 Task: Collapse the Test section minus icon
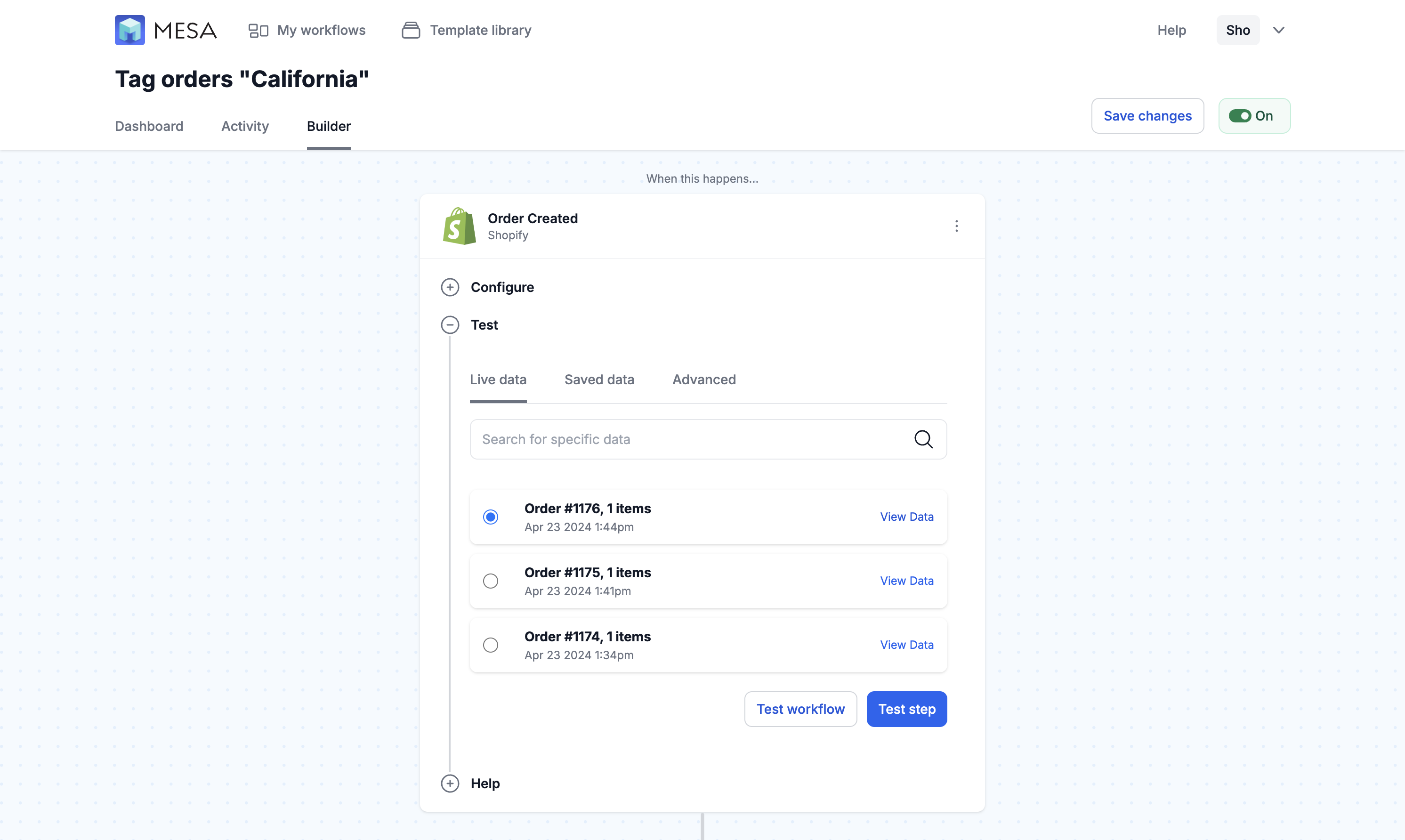click(450, 325)
